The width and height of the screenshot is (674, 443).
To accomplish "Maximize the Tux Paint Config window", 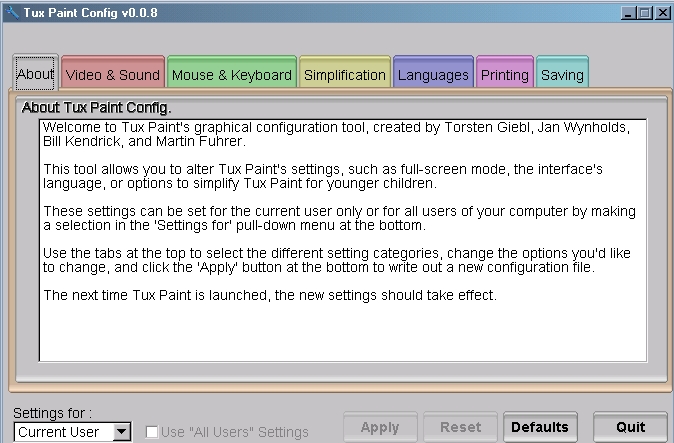I will 643,12.
